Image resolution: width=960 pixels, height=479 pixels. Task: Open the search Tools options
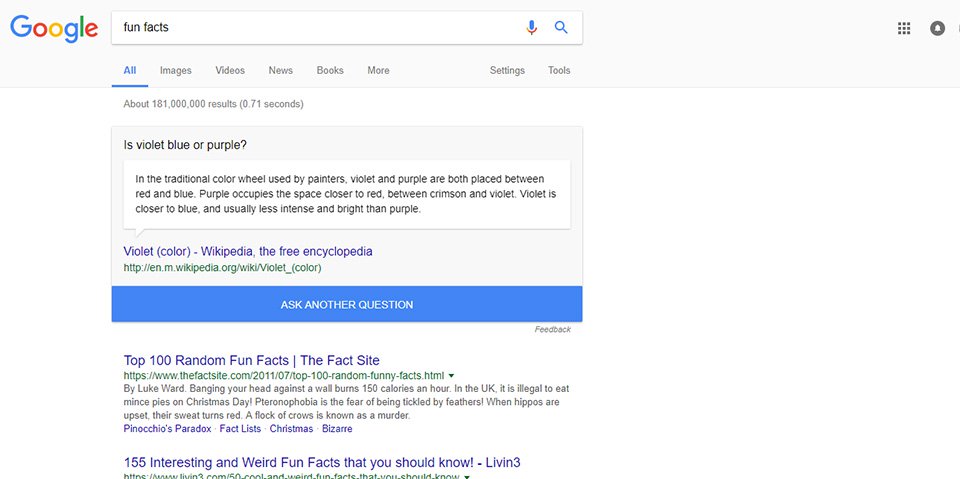tap(559, 70)
